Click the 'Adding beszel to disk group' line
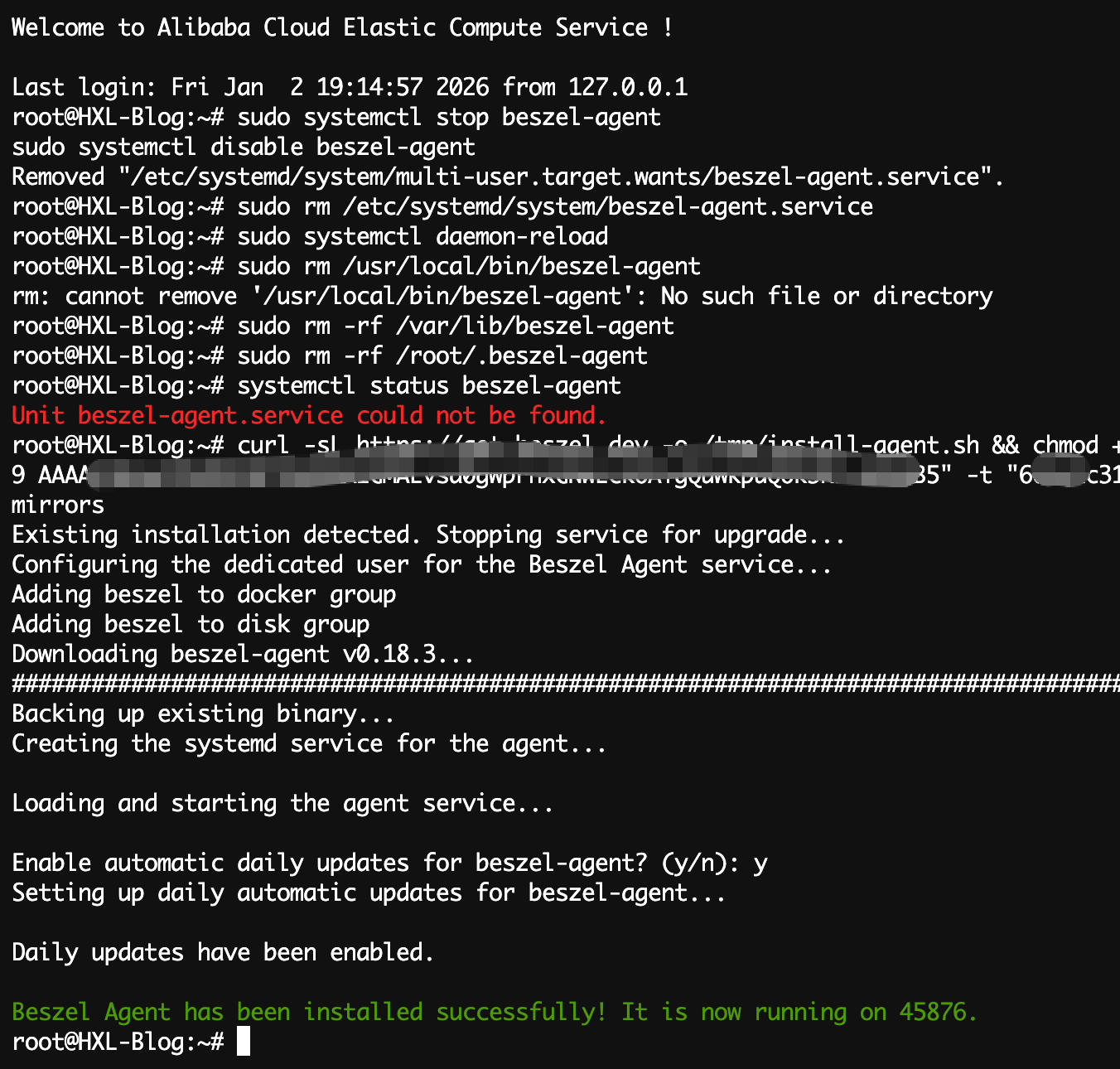Image resolution: width=1120 pixels, height=1069 pixels. (191, 624)
